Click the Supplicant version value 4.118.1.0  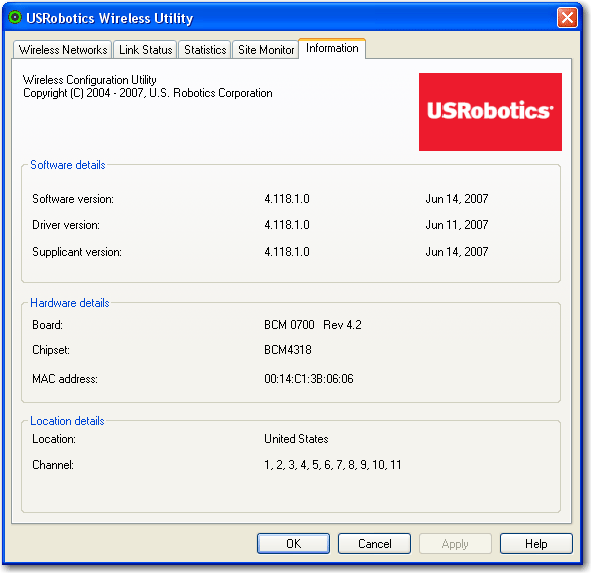coord(287,251)
